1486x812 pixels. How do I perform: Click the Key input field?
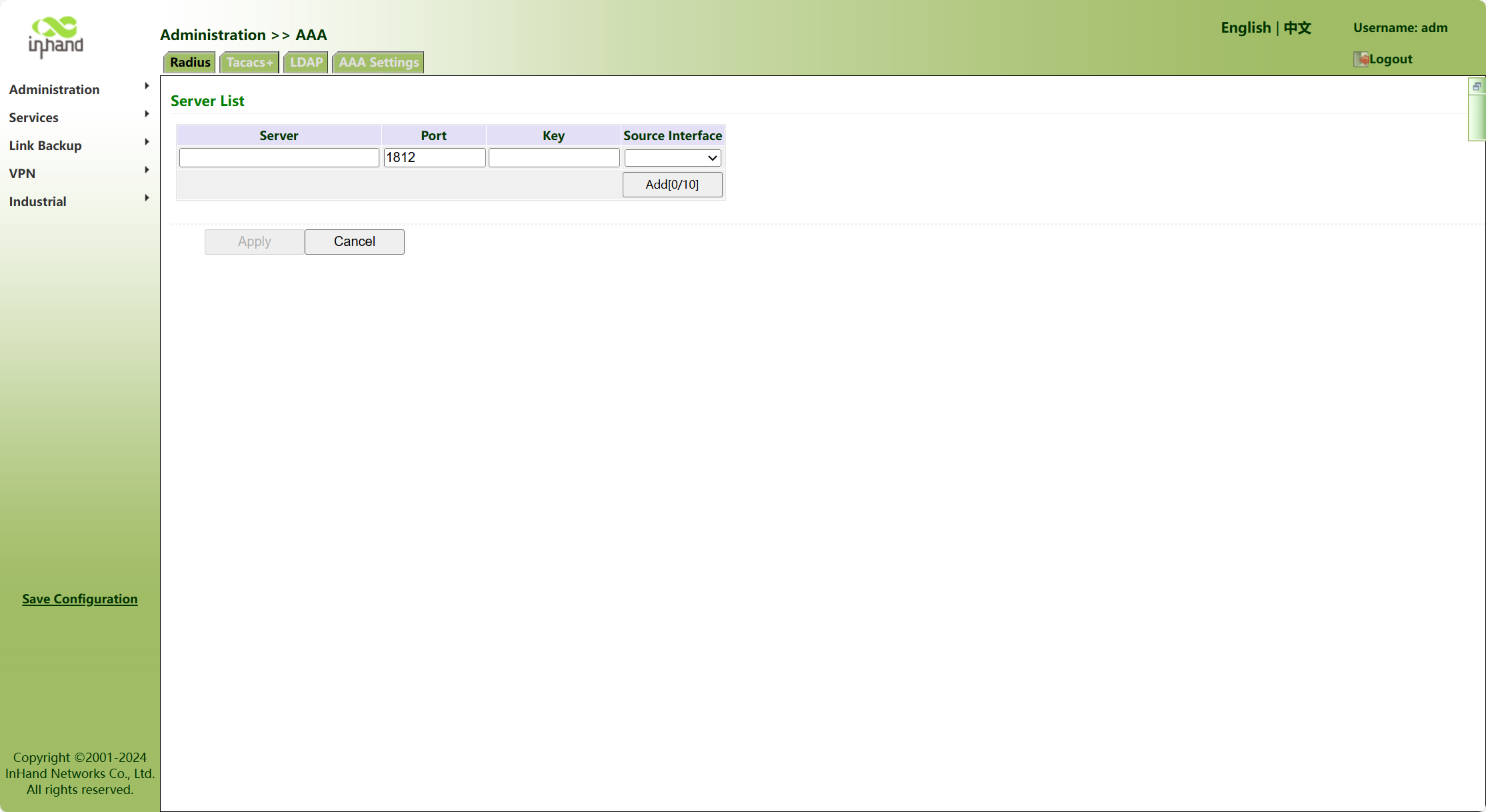(554, 158)
